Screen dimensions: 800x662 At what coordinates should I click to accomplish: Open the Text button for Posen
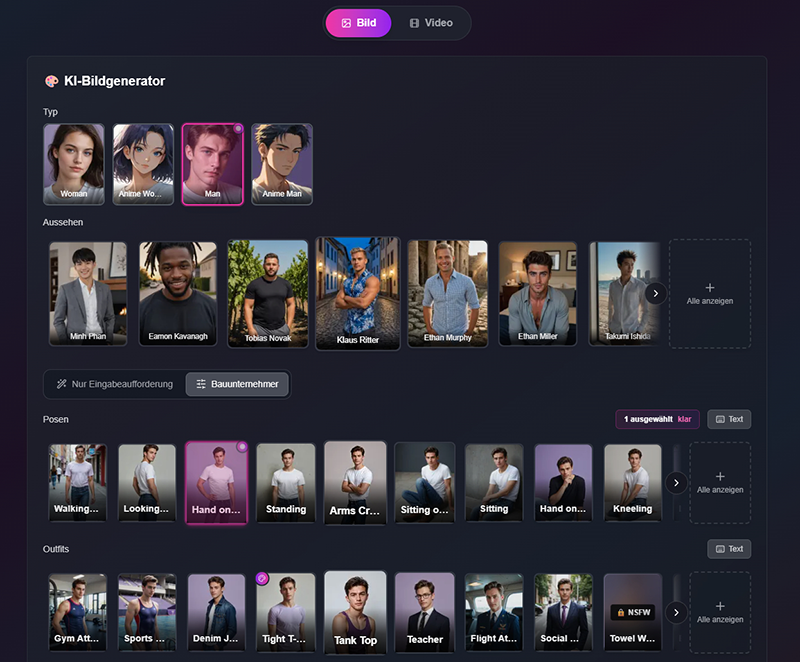pyautogui.click(x=729, y=419)
